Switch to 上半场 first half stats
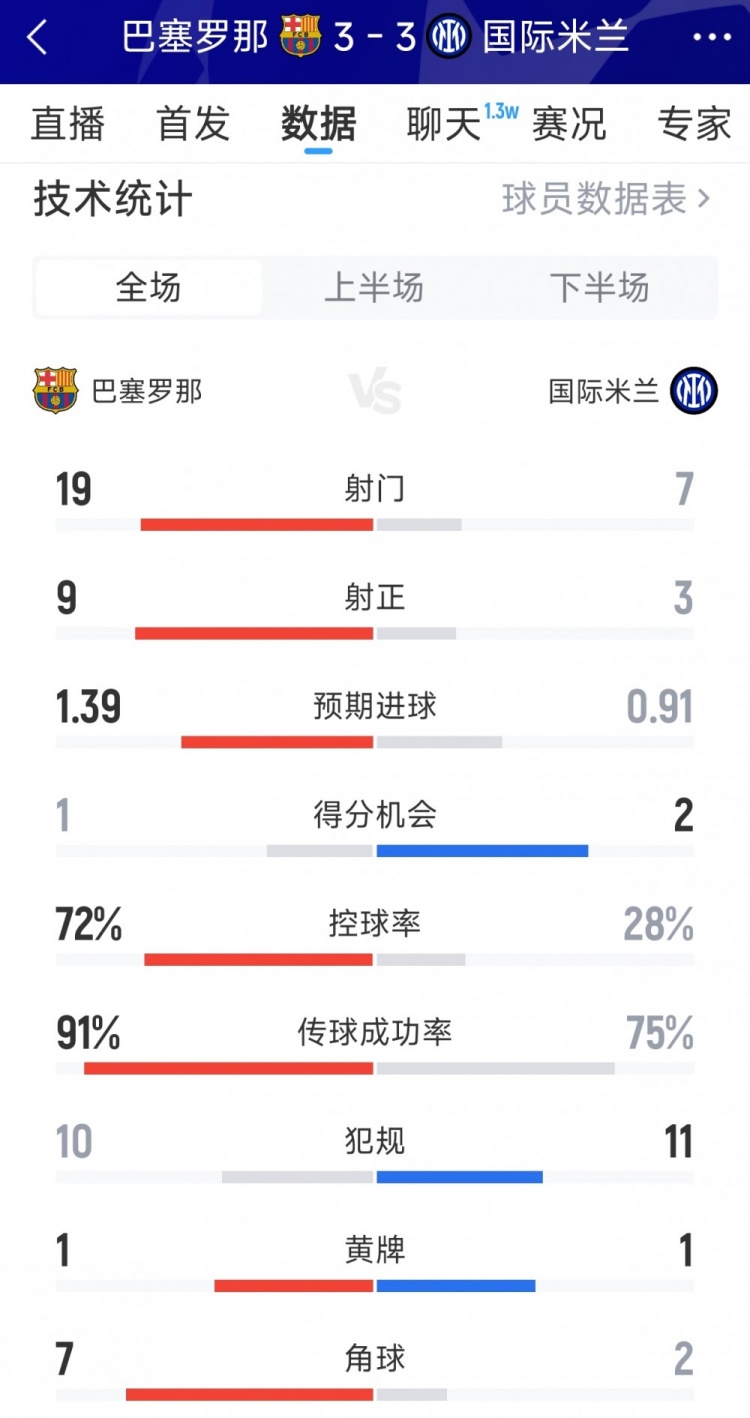750x1418 pixels. coord(374,288)
